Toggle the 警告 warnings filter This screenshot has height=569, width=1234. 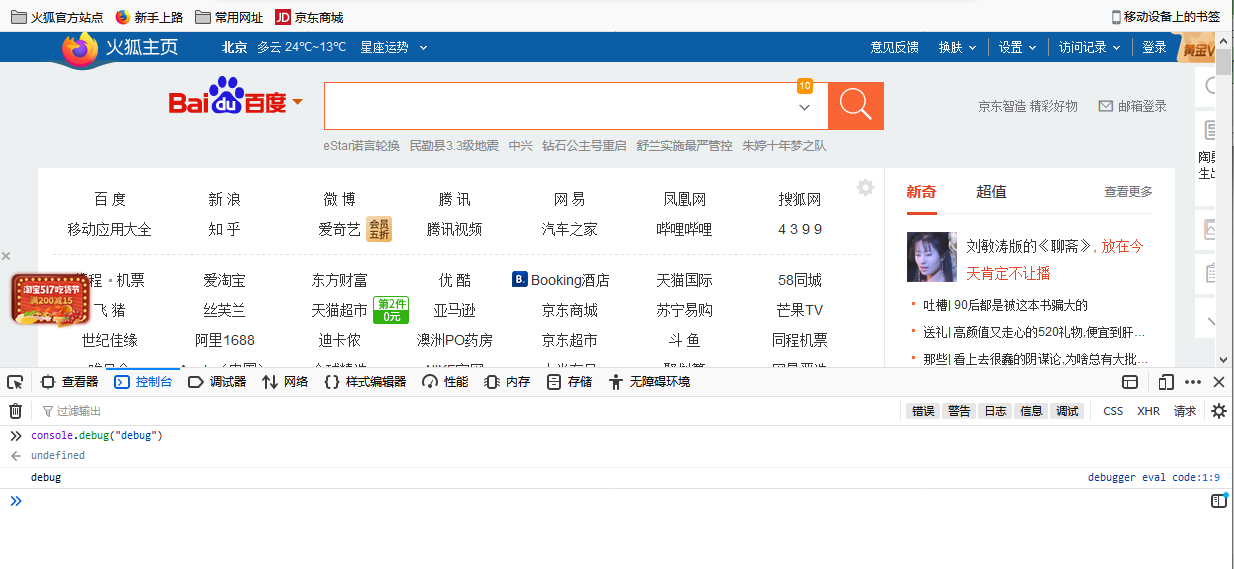(x=959, y=411)
